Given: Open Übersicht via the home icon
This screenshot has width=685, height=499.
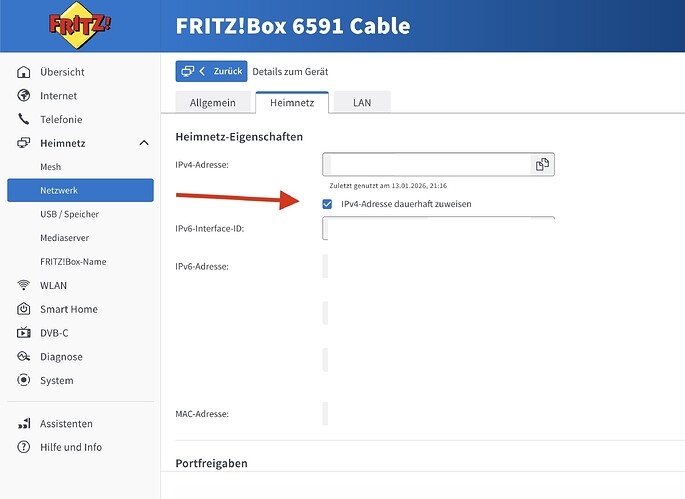Looking at the screenshot, I should [x=24, y=72].
